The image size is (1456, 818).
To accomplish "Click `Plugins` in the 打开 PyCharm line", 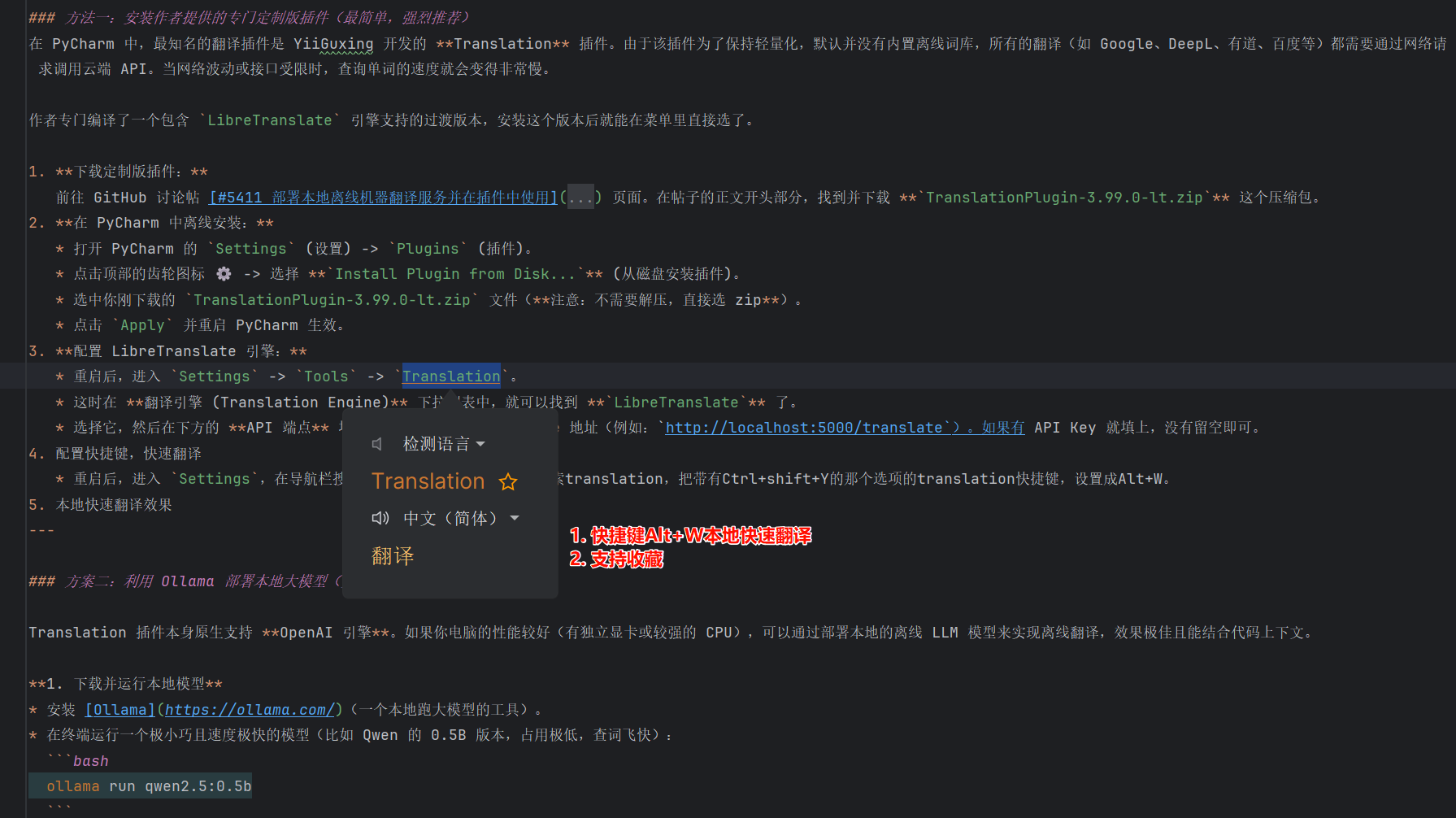I will (x=428, y=249).
